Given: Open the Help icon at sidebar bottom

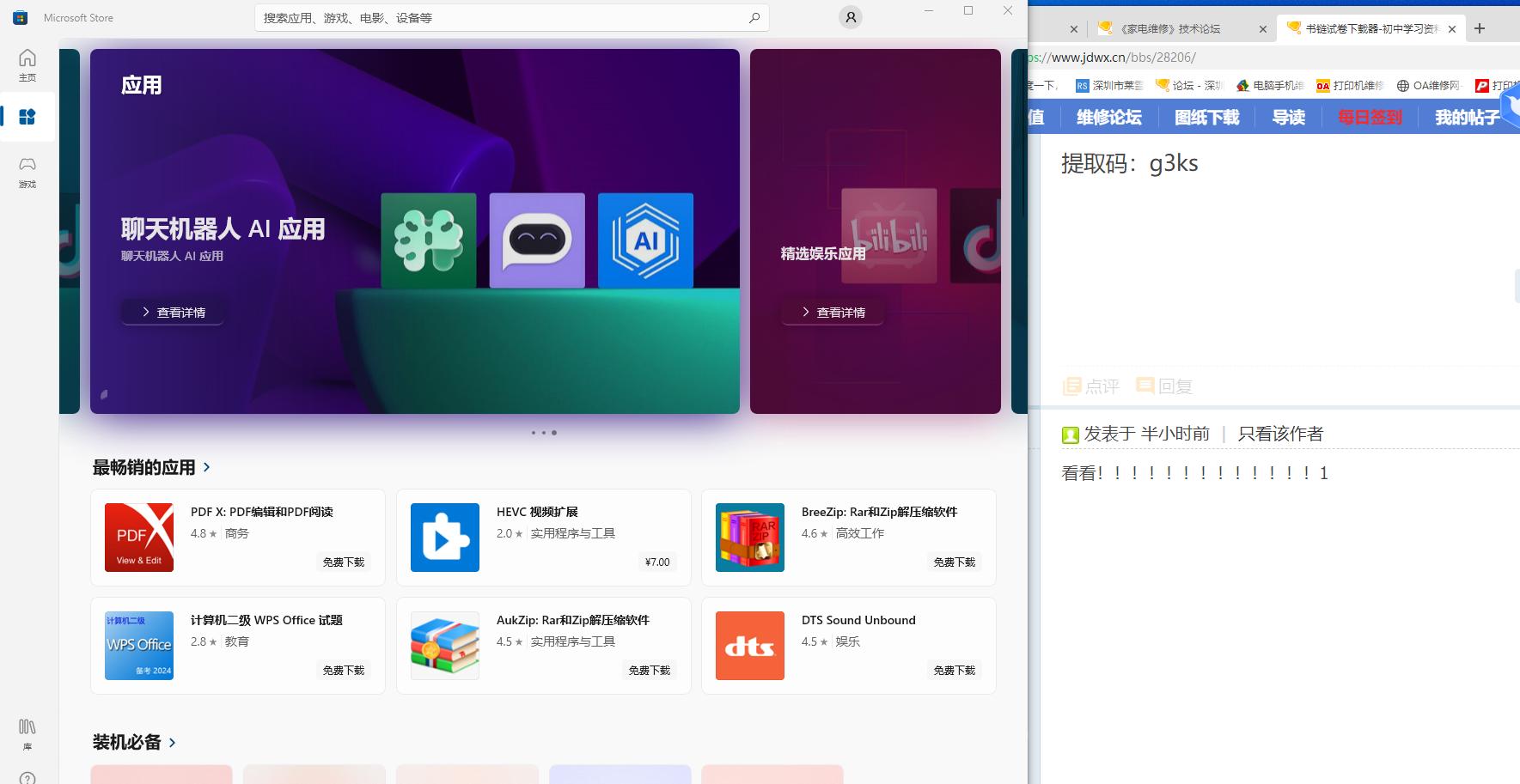Looking at the screenshot, I should (27, 778).
